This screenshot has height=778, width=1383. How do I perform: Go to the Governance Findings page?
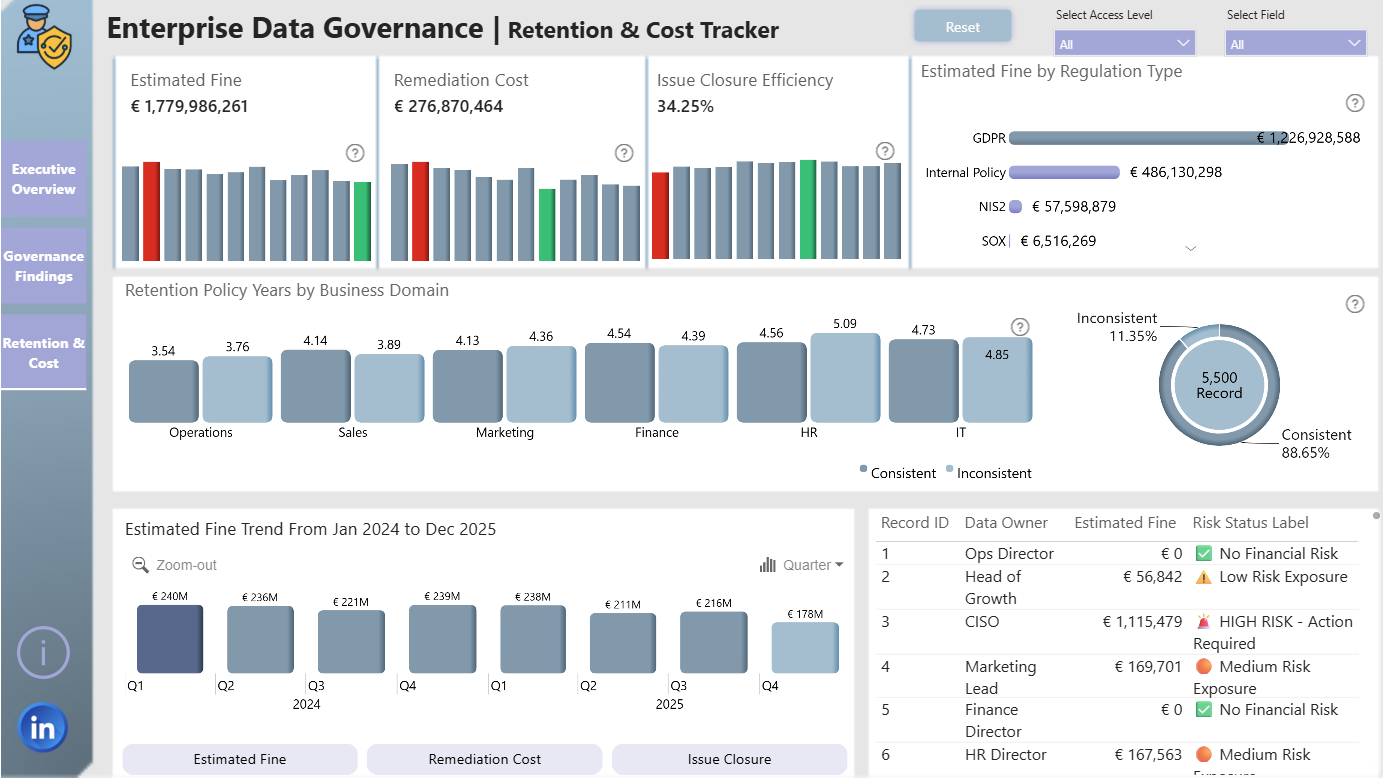[x=44, y=266]
